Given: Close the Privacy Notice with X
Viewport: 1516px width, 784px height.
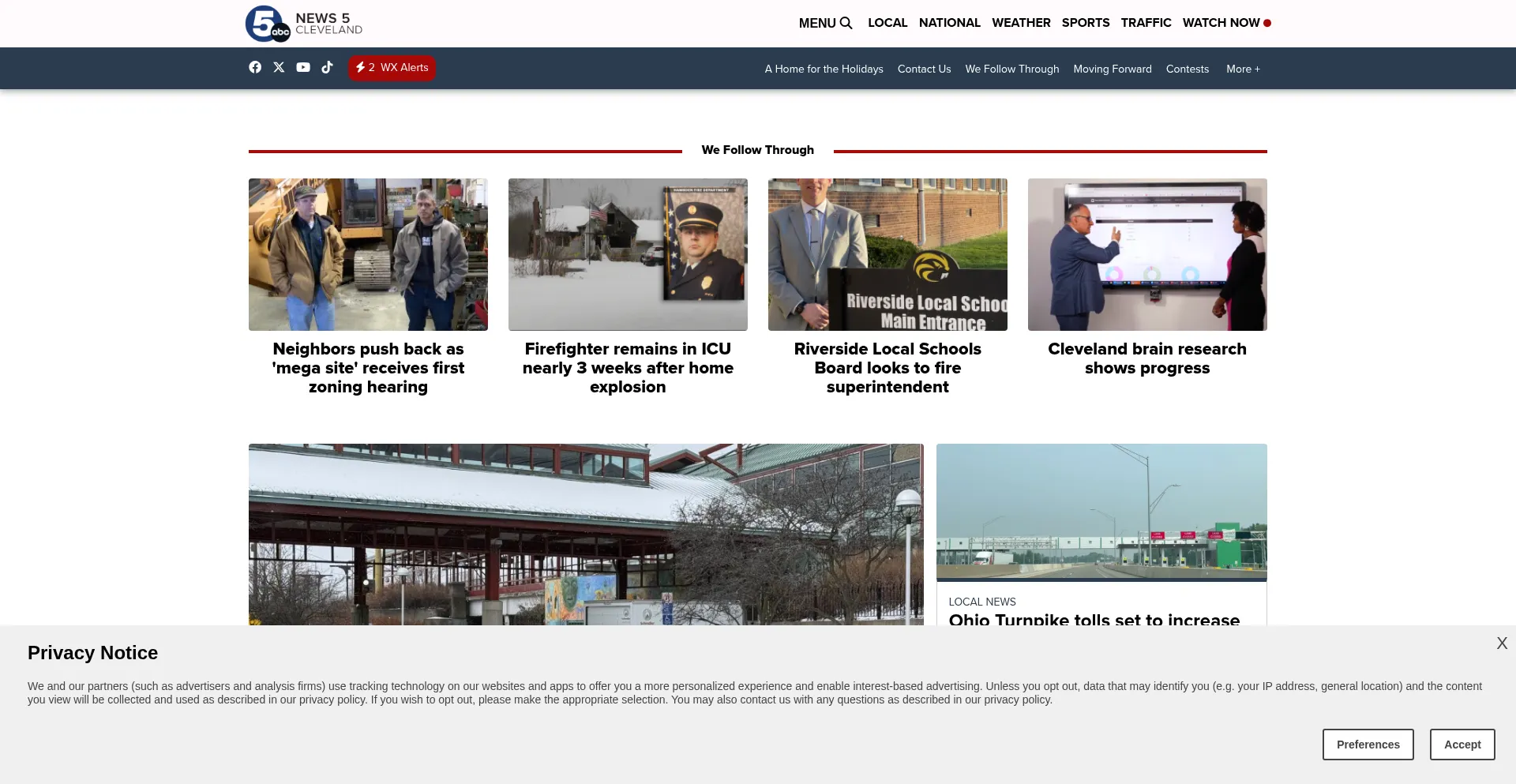Looking at the screenshot, I should pyautogui.click(x=1501, y=643).
